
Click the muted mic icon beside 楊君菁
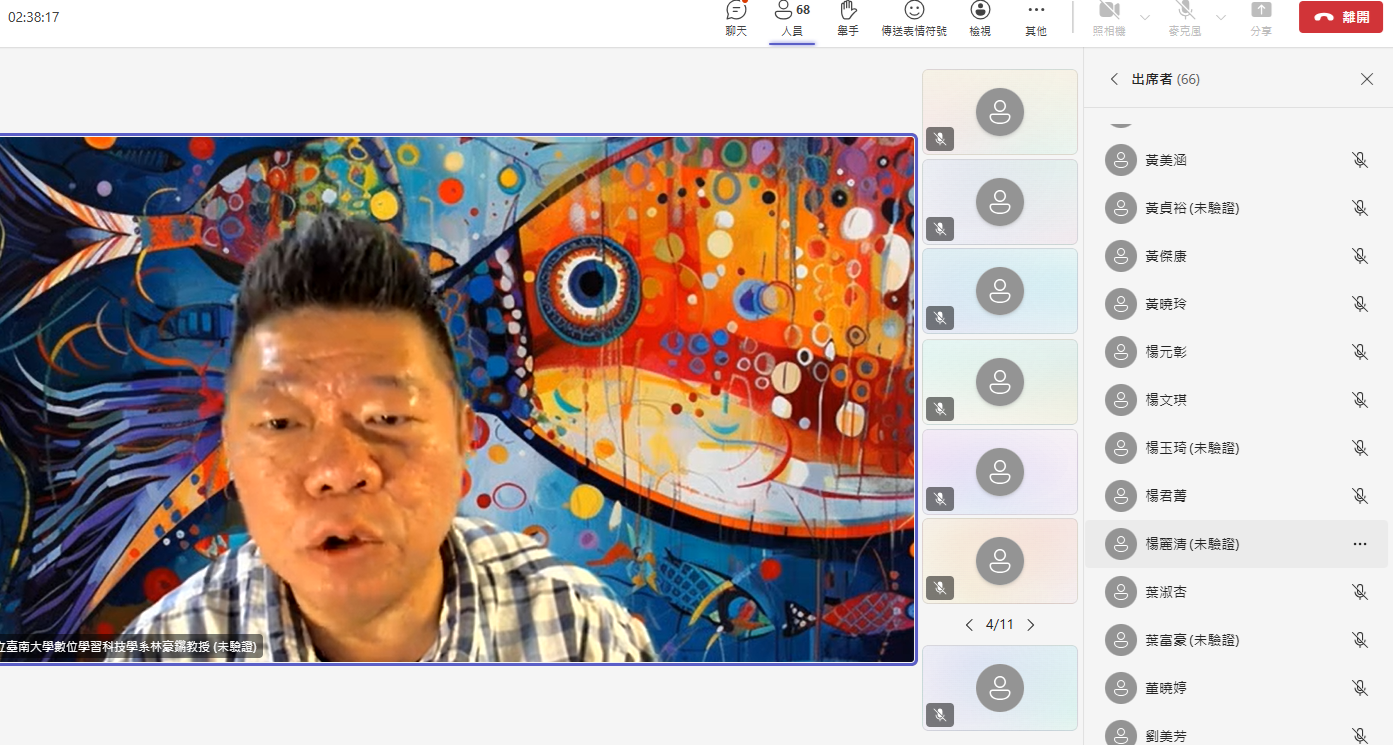click(1360, 496)
